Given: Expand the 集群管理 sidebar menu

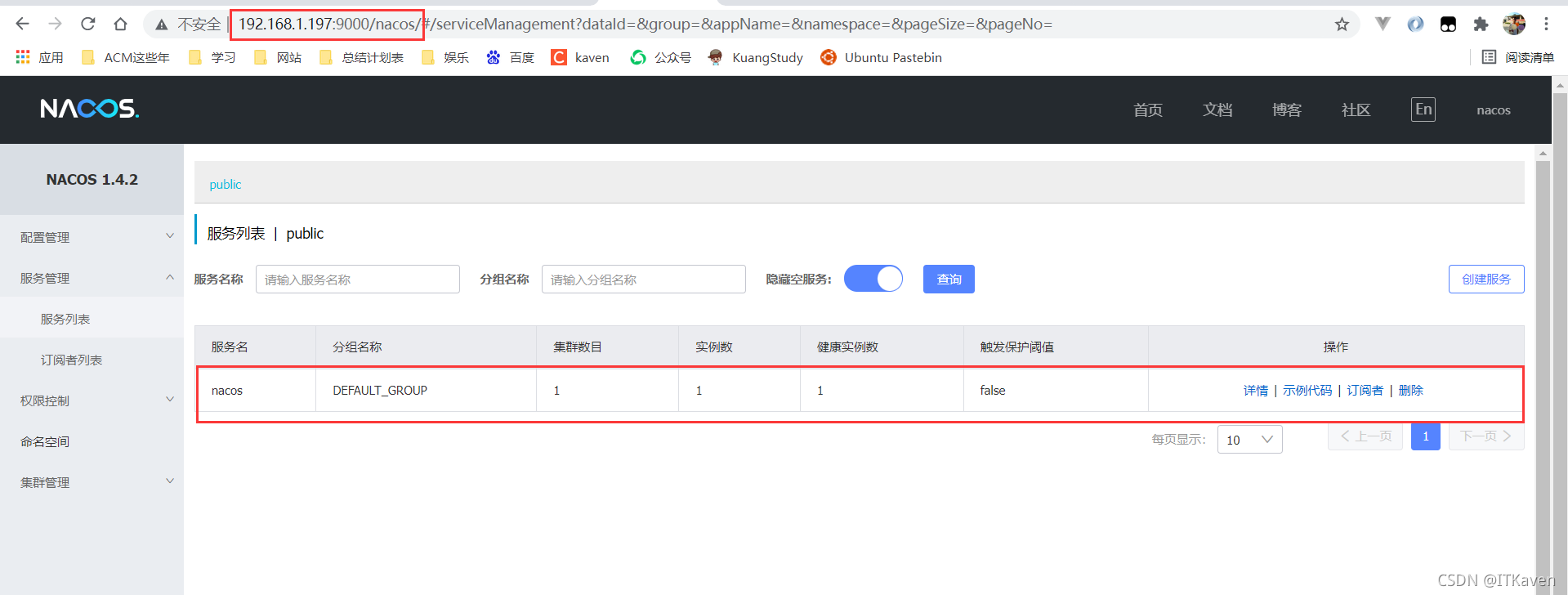Looking at the screenshot, I should 92,482.
